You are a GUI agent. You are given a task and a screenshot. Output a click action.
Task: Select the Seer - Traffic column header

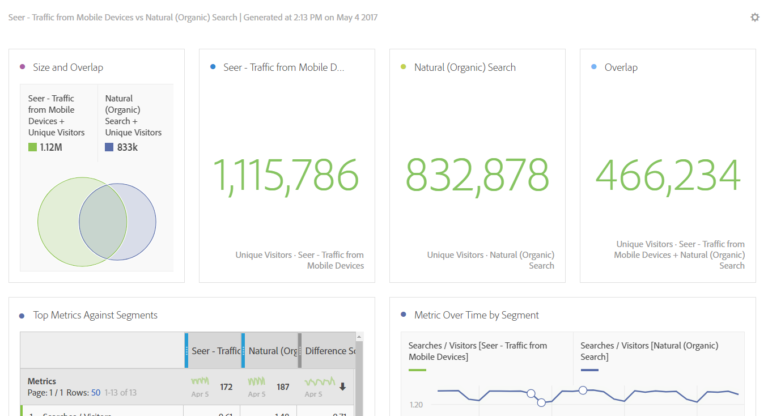(x=214, y=351)
